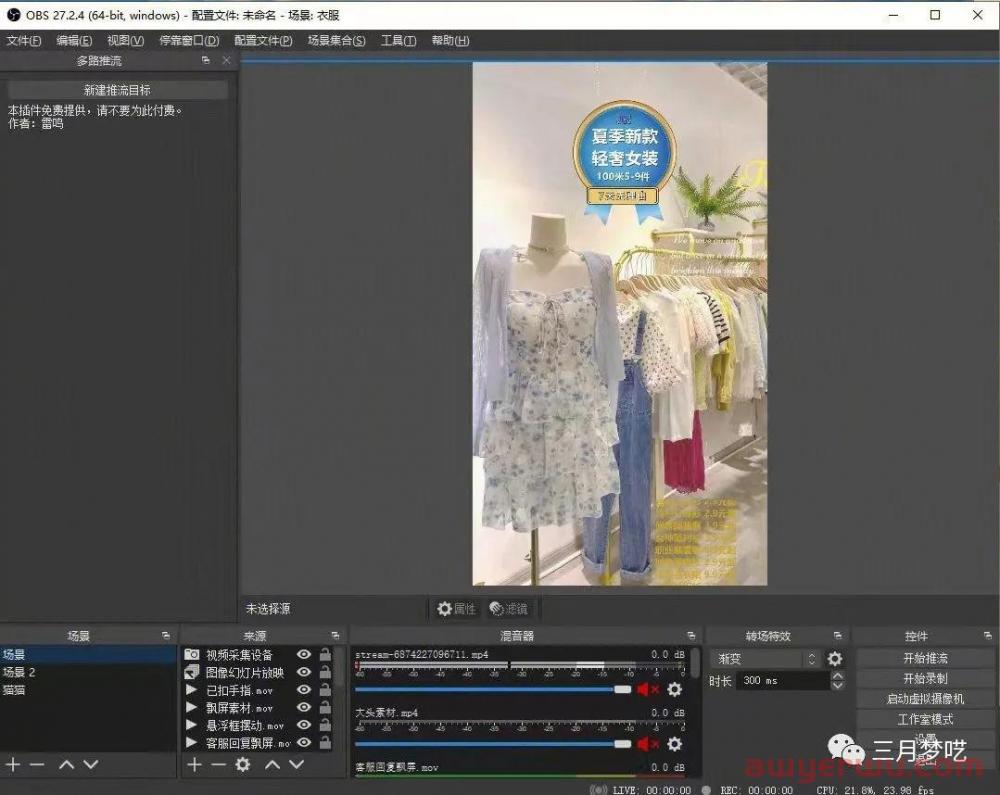Hide the 视频采集设备 source
Image resolution: width=1000 pixels, height=795 pixels.
(304, 655)
